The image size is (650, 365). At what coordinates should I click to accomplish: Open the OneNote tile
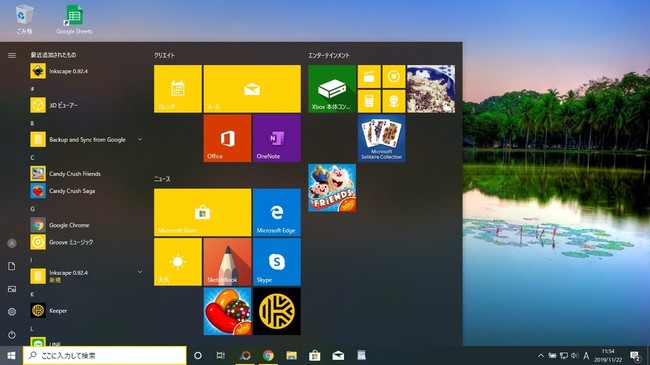pos(276,138)
